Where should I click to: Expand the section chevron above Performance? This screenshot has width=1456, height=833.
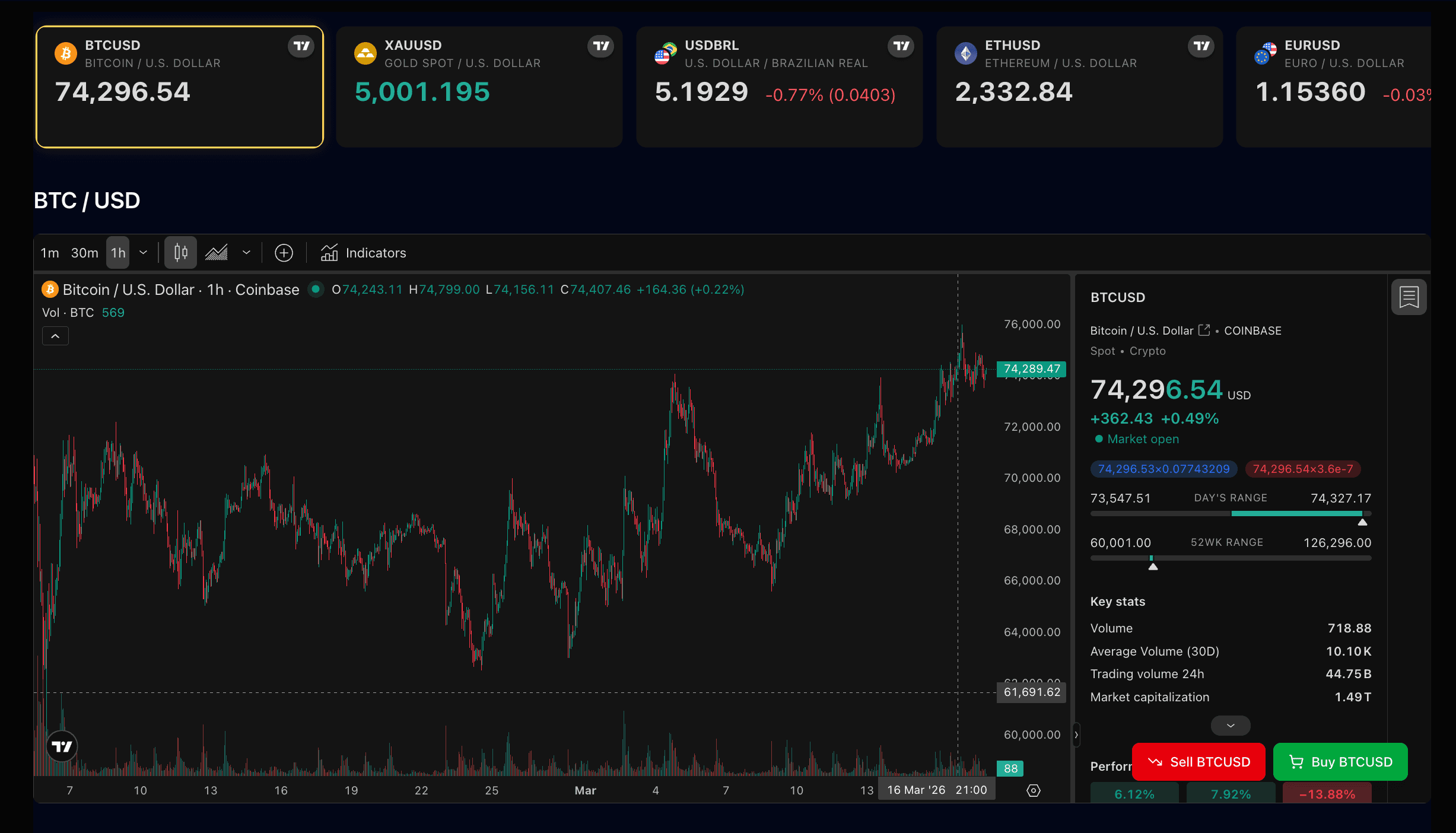click(x=1231, y=725)
